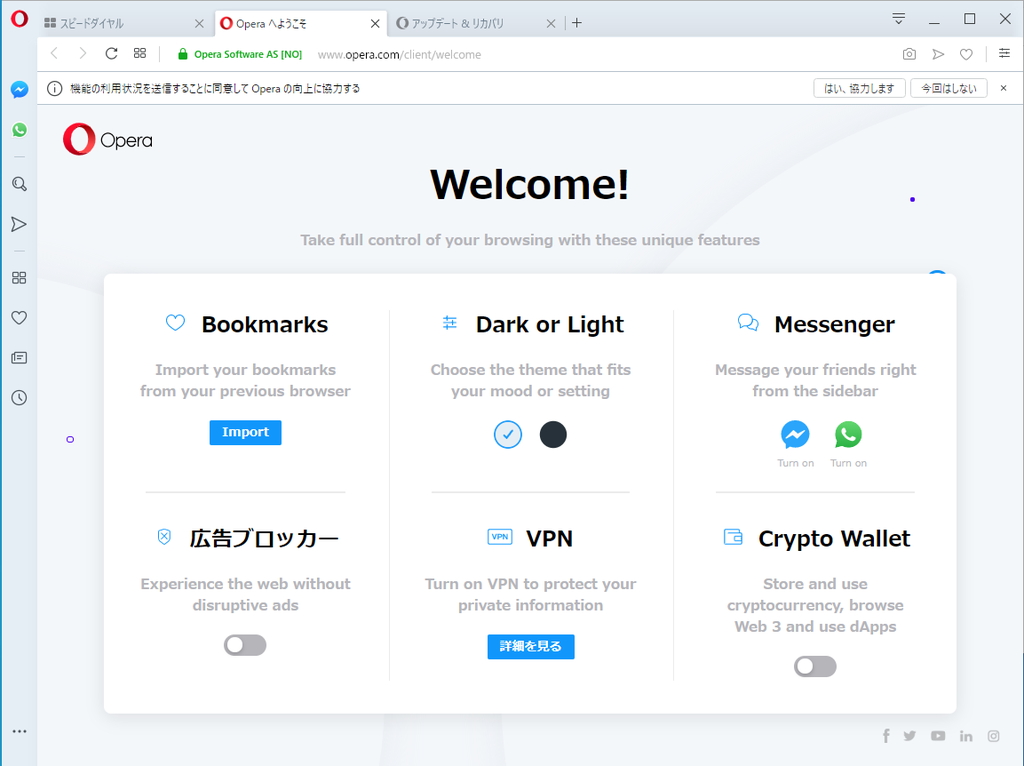Click the Import bookmarks button
This screenshot has width=1024, height=766.
(245, 432)
